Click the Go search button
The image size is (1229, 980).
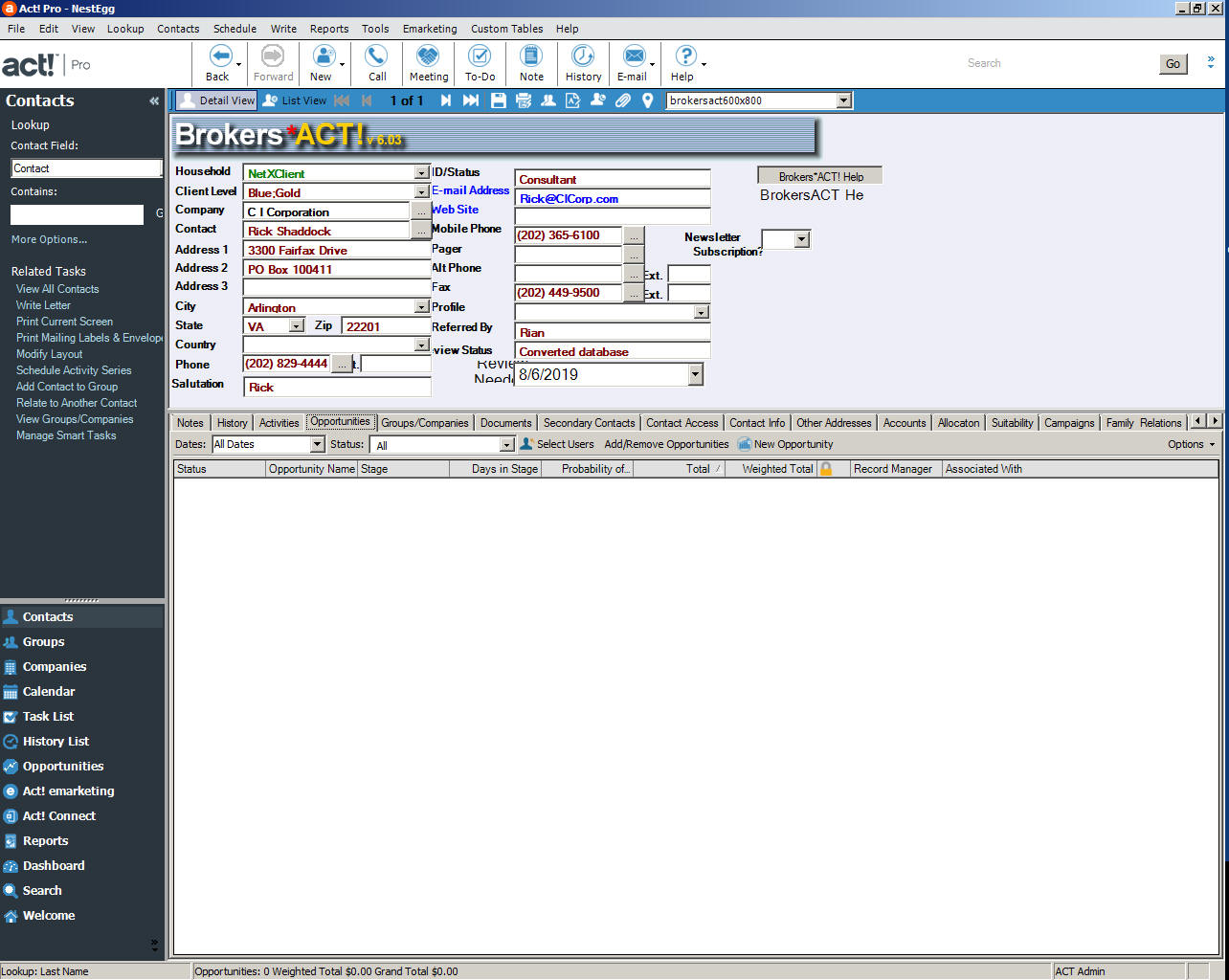point(1173,64)
